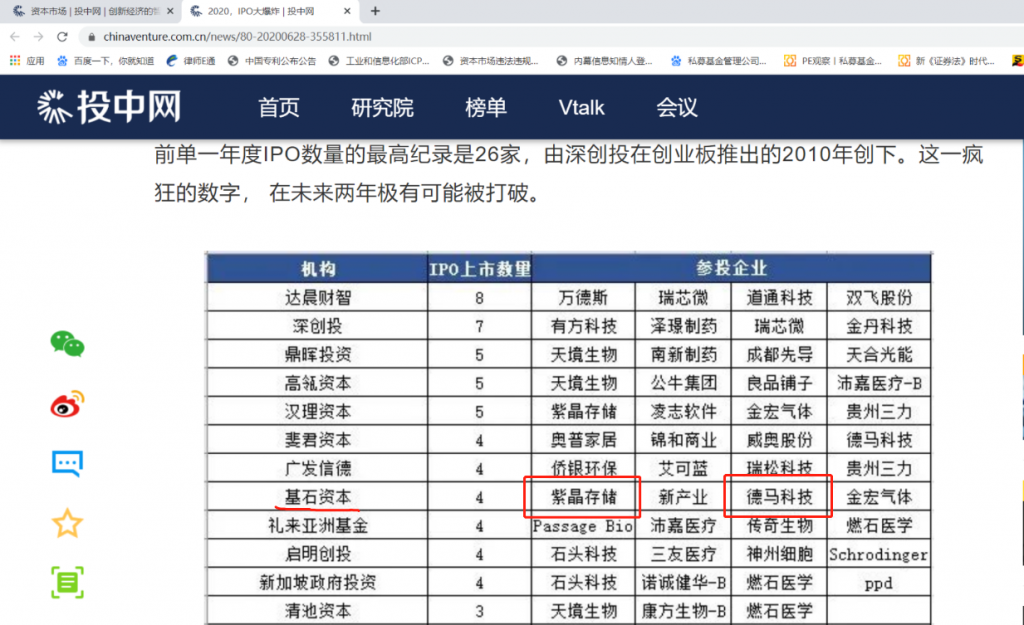Screen dimensions: 1024x625
Task: Click the IPO上市数量 table header
Action: click(479, 269)
